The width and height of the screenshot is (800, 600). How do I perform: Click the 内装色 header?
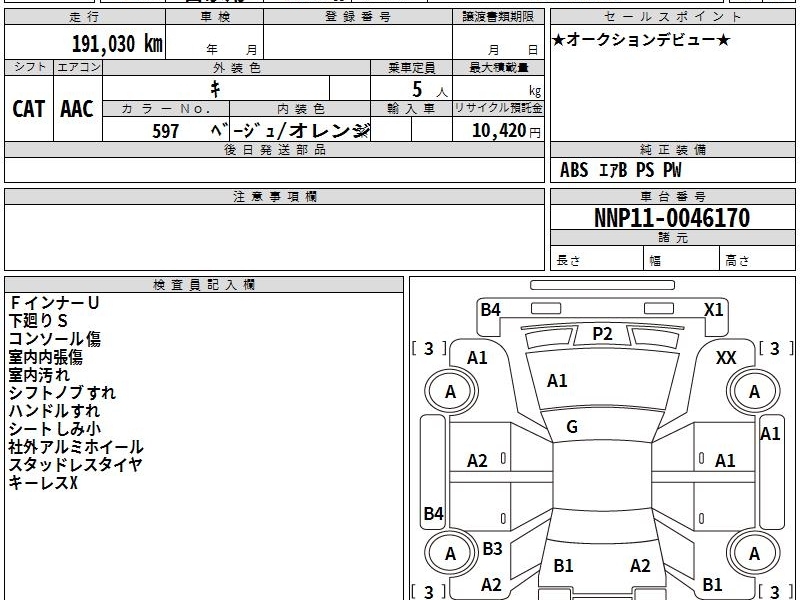coord(300,109)
